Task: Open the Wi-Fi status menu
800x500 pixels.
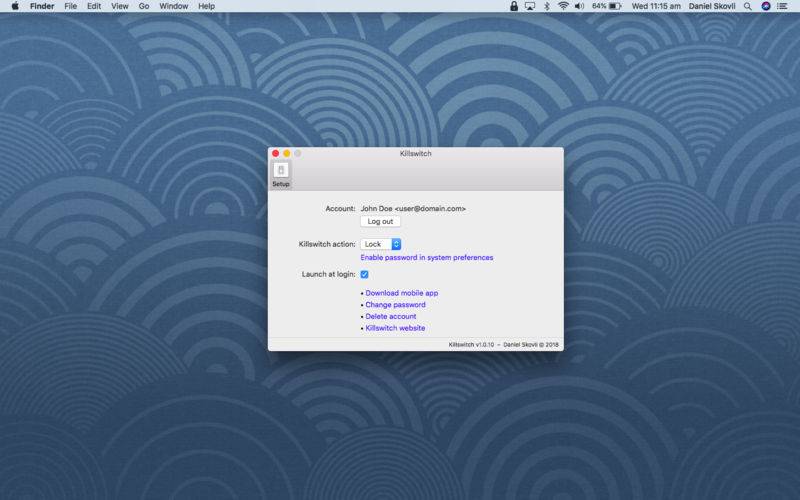Action: tap(563, 6)
